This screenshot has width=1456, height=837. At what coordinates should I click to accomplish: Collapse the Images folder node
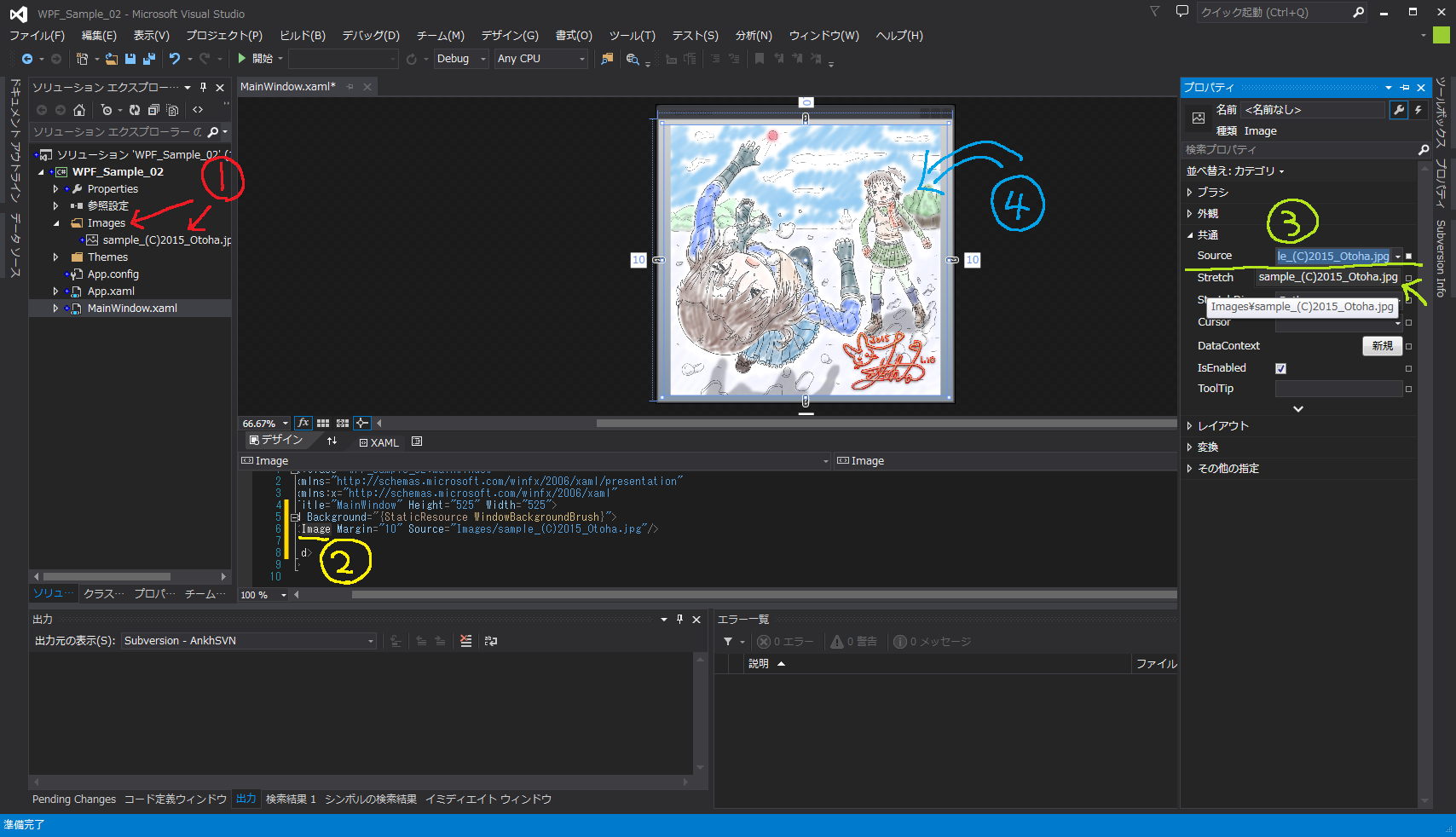click(57, 223)
